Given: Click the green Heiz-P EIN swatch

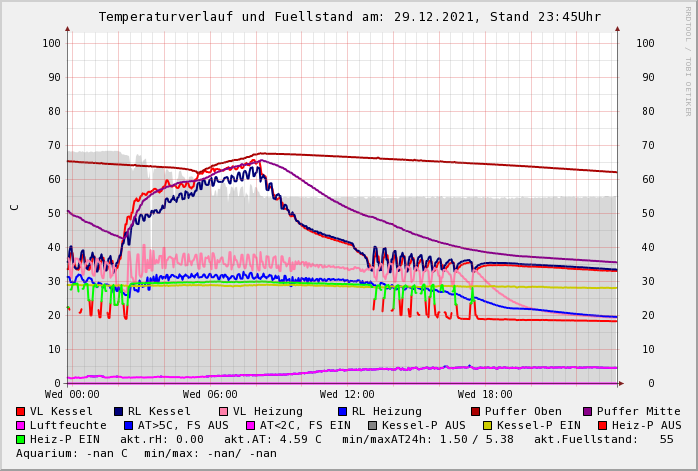Looking at the screenshot, I should [20, 439].
